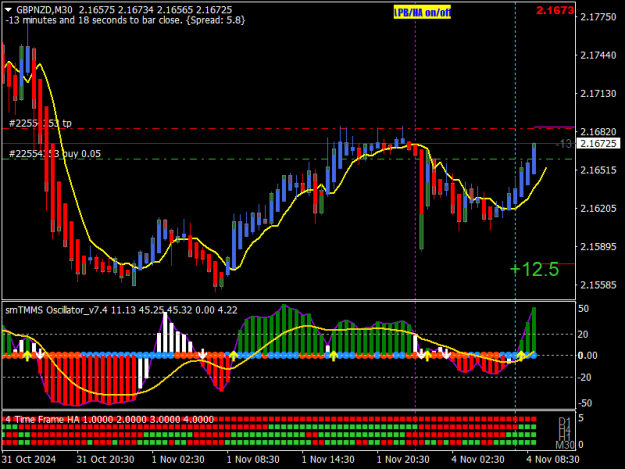
Task: Click price scale value 2.17750
Action: (598, 17)
